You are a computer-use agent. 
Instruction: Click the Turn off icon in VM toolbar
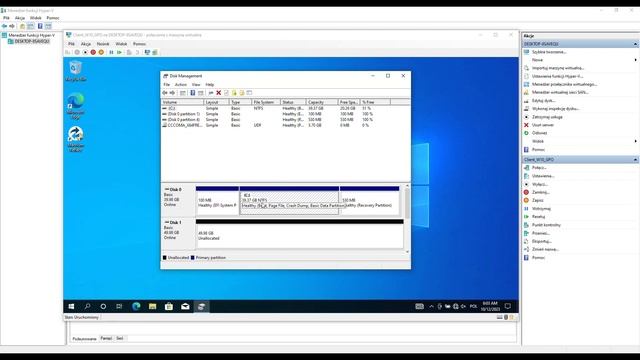(85, 52)
